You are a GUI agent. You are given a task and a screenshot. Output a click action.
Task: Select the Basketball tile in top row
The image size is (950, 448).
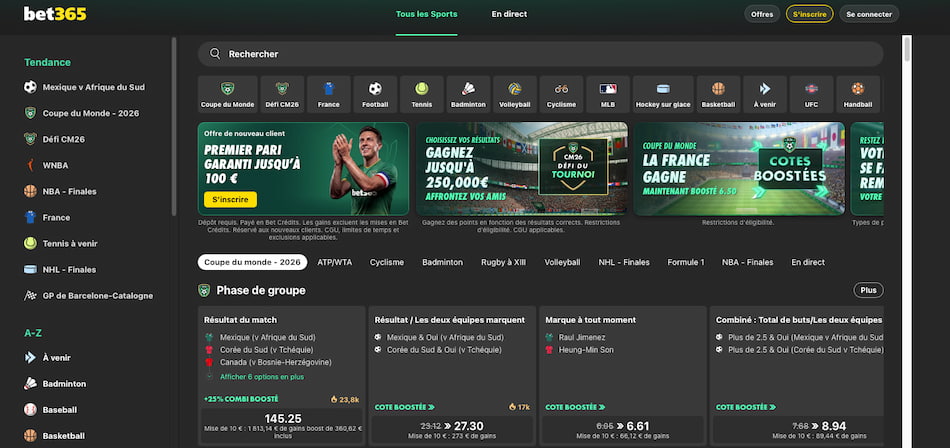click(718, 95)
